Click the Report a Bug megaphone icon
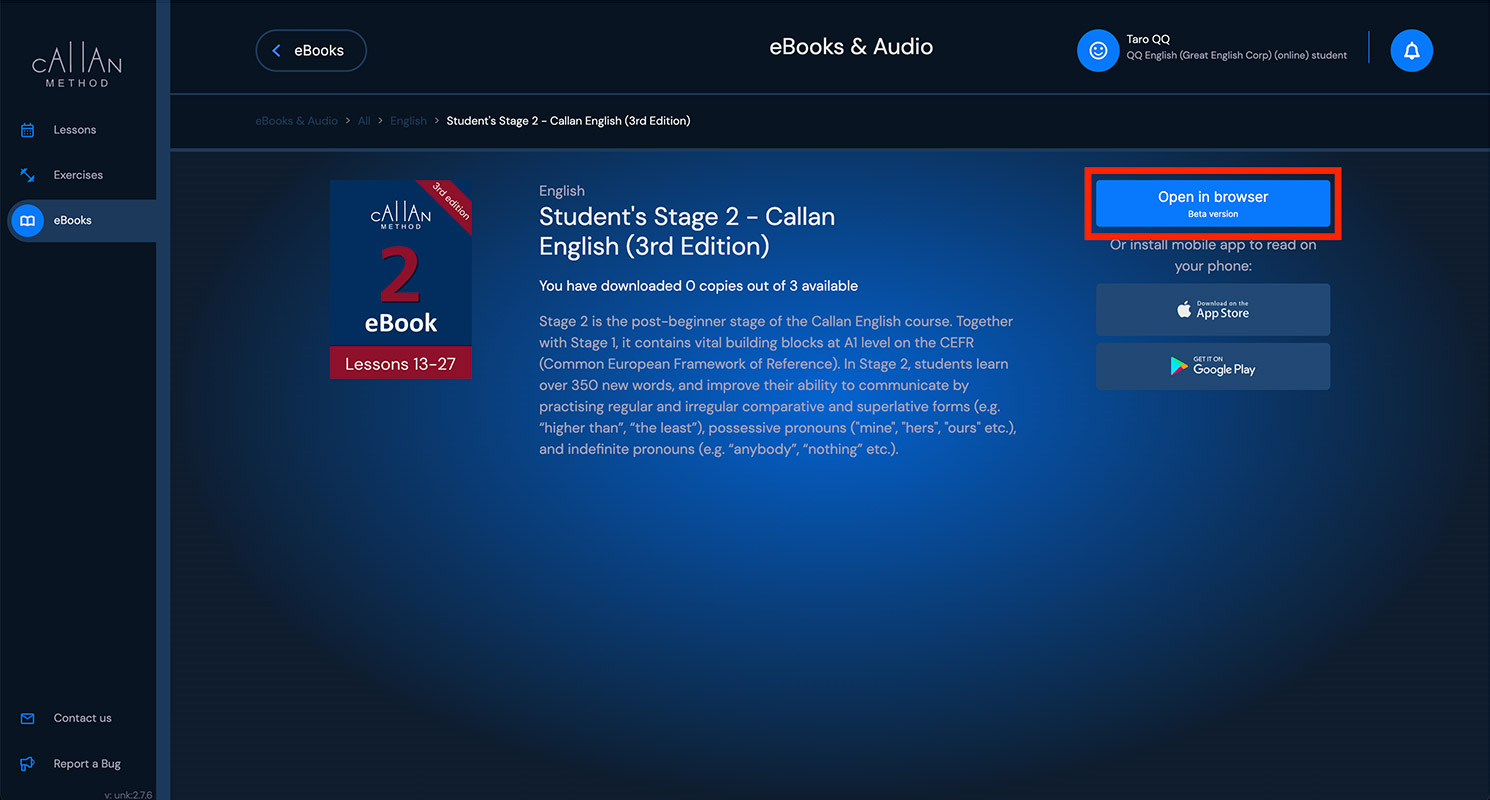The height and width of the screenshot is (800, 1490). [x=28, y=764]
